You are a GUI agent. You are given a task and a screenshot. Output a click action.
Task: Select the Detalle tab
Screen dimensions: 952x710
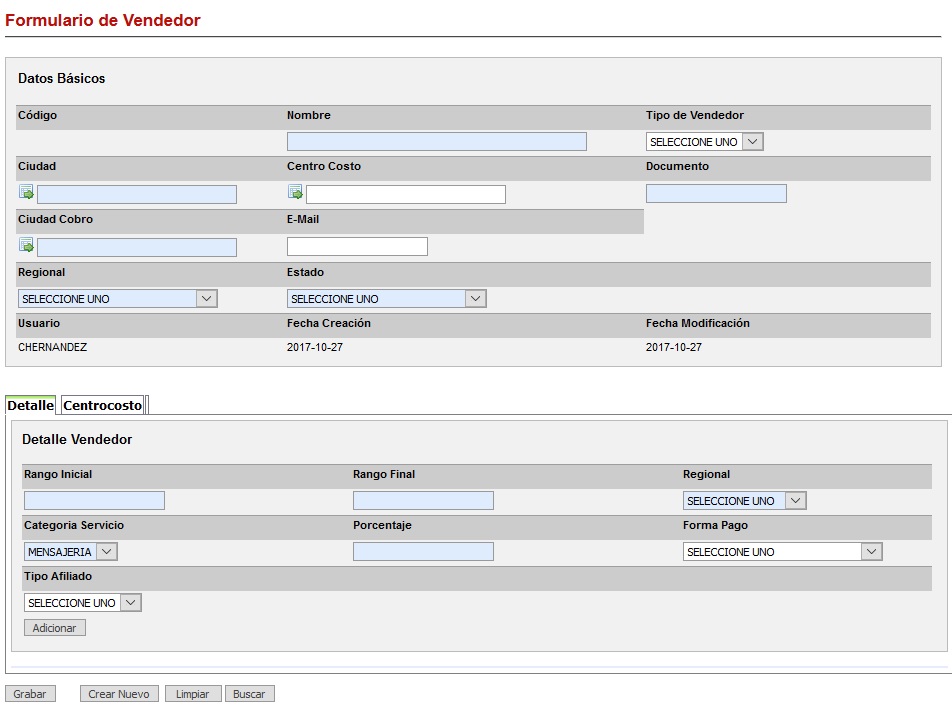[x=30, y=406]
